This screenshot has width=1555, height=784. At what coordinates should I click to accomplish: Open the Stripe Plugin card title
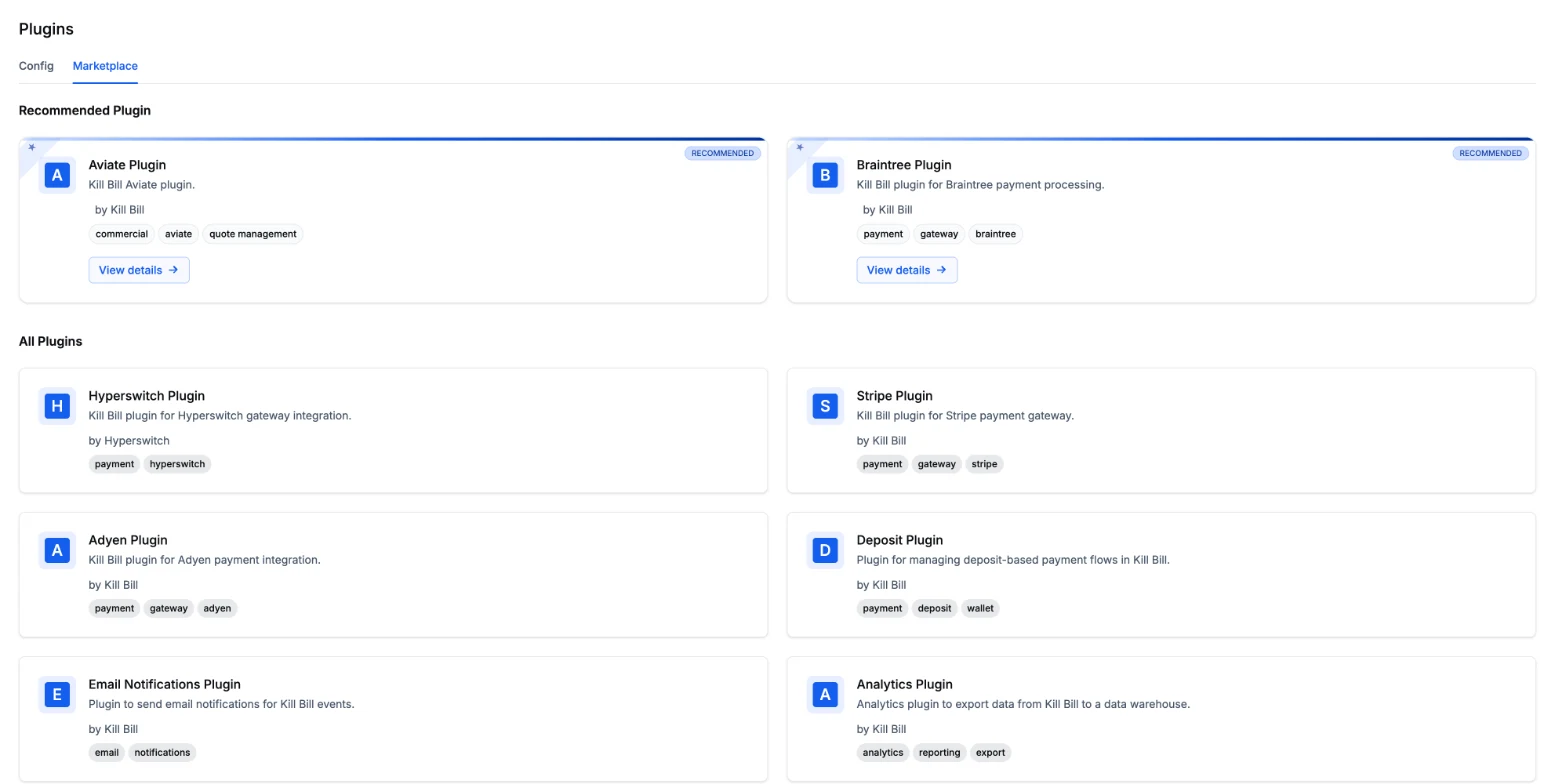(x=895, y=396)
